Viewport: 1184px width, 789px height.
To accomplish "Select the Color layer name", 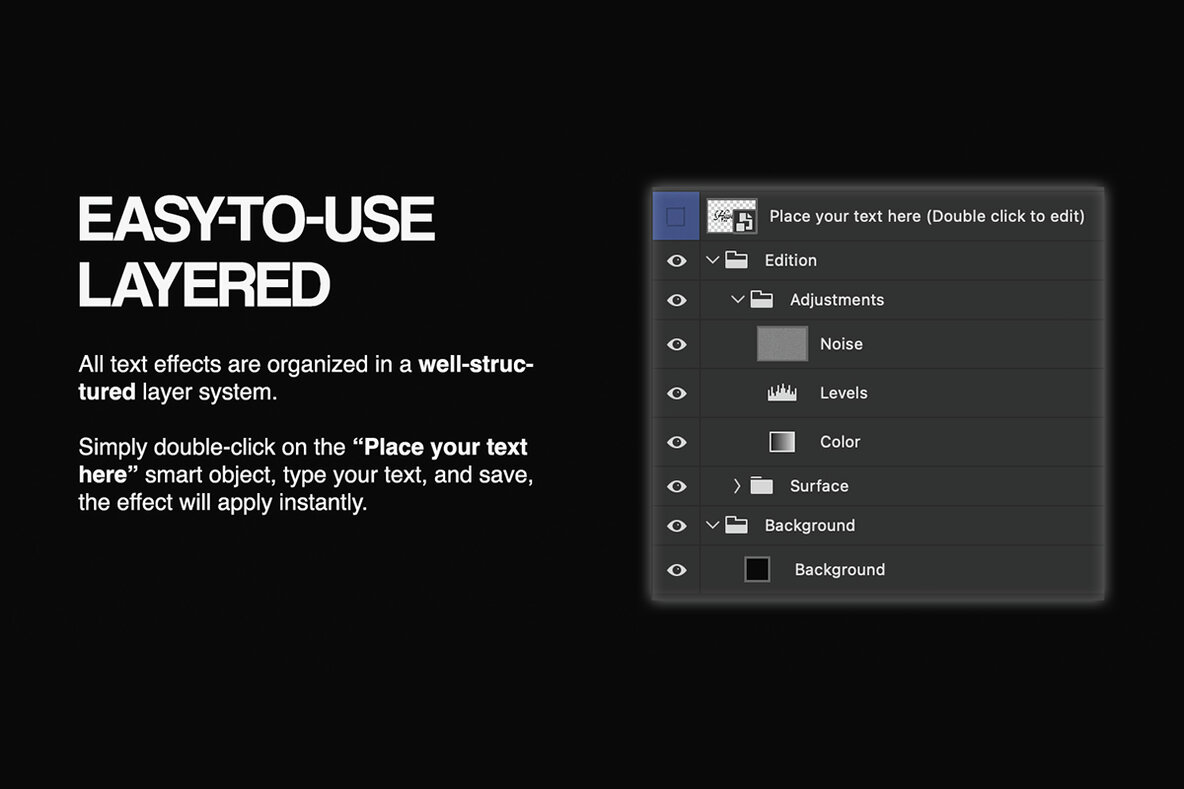I will (840, 442).
